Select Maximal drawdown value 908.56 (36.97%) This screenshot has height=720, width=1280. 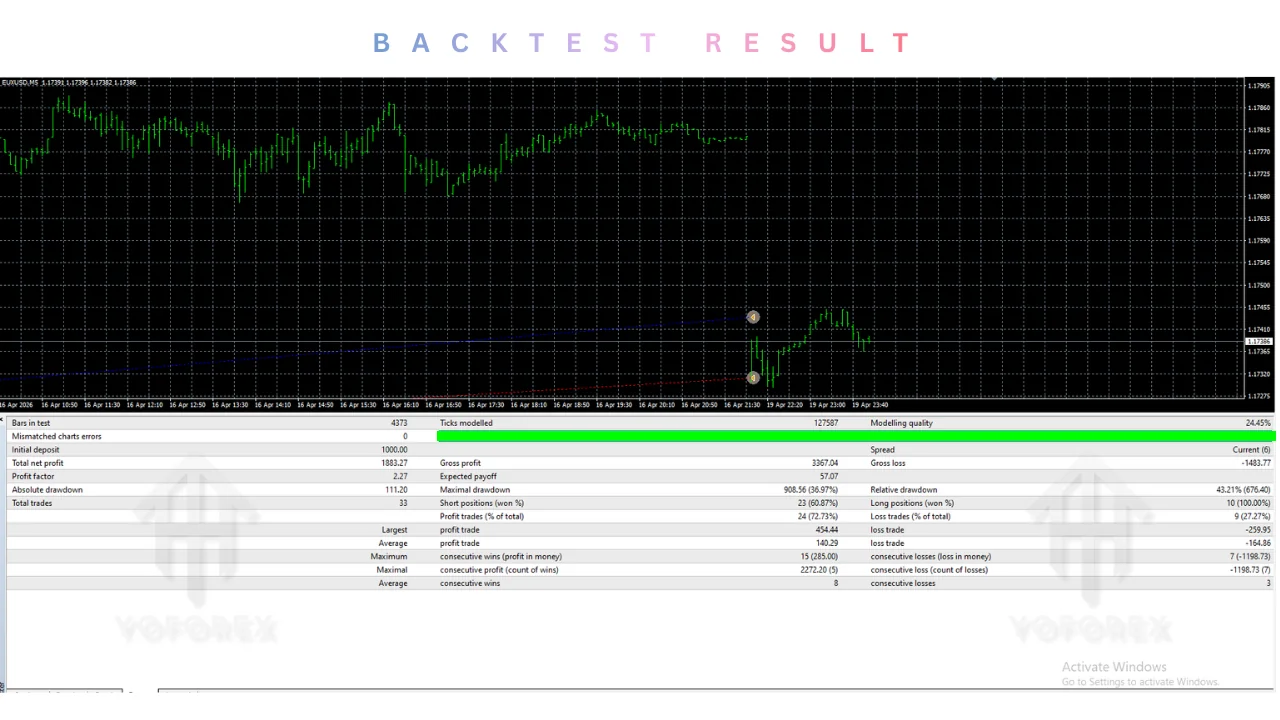[811, 490]
